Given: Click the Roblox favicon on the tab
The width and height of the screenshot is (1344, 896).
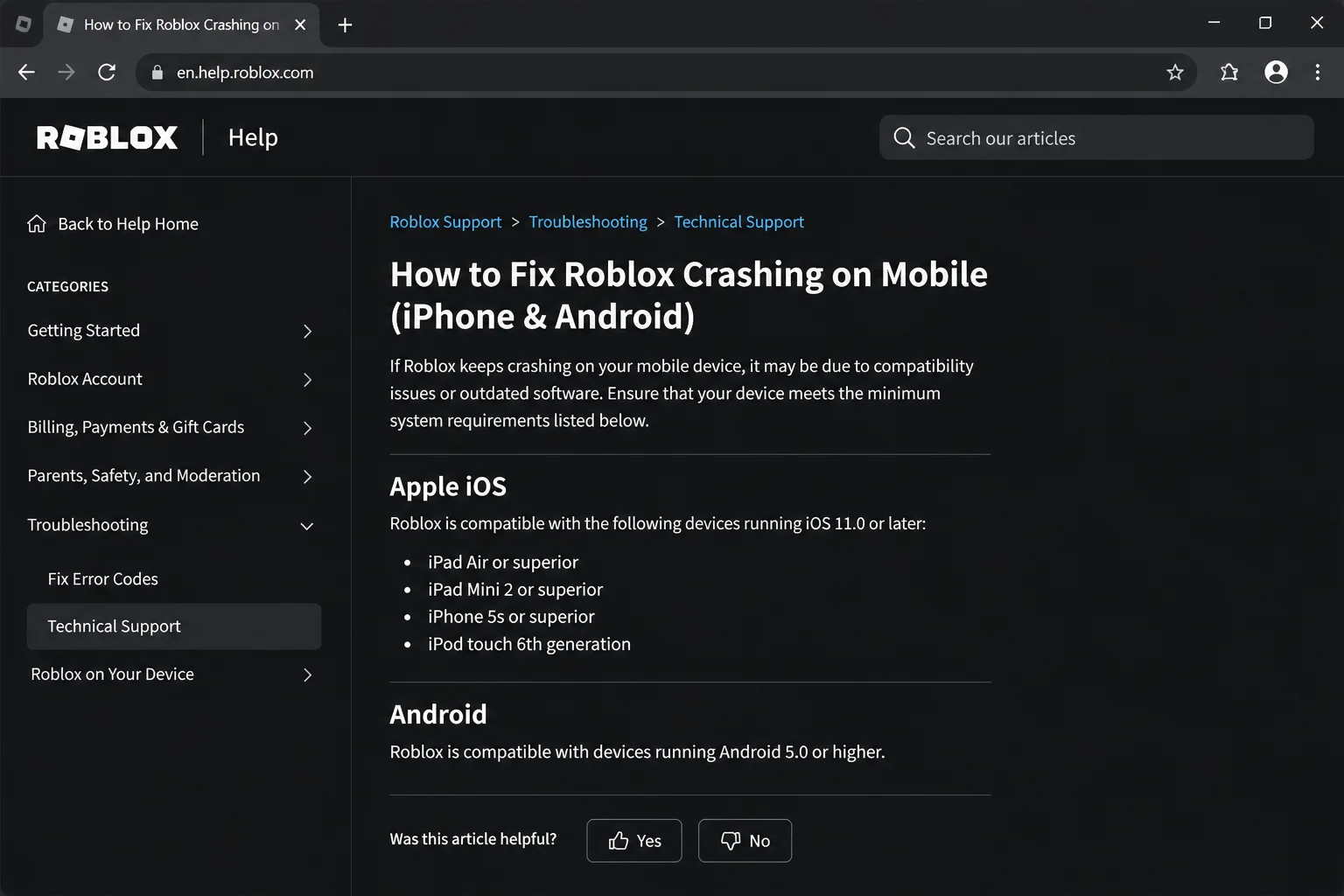Looking at the screenshot, I should pyautogui.click(x=65, y=24).
